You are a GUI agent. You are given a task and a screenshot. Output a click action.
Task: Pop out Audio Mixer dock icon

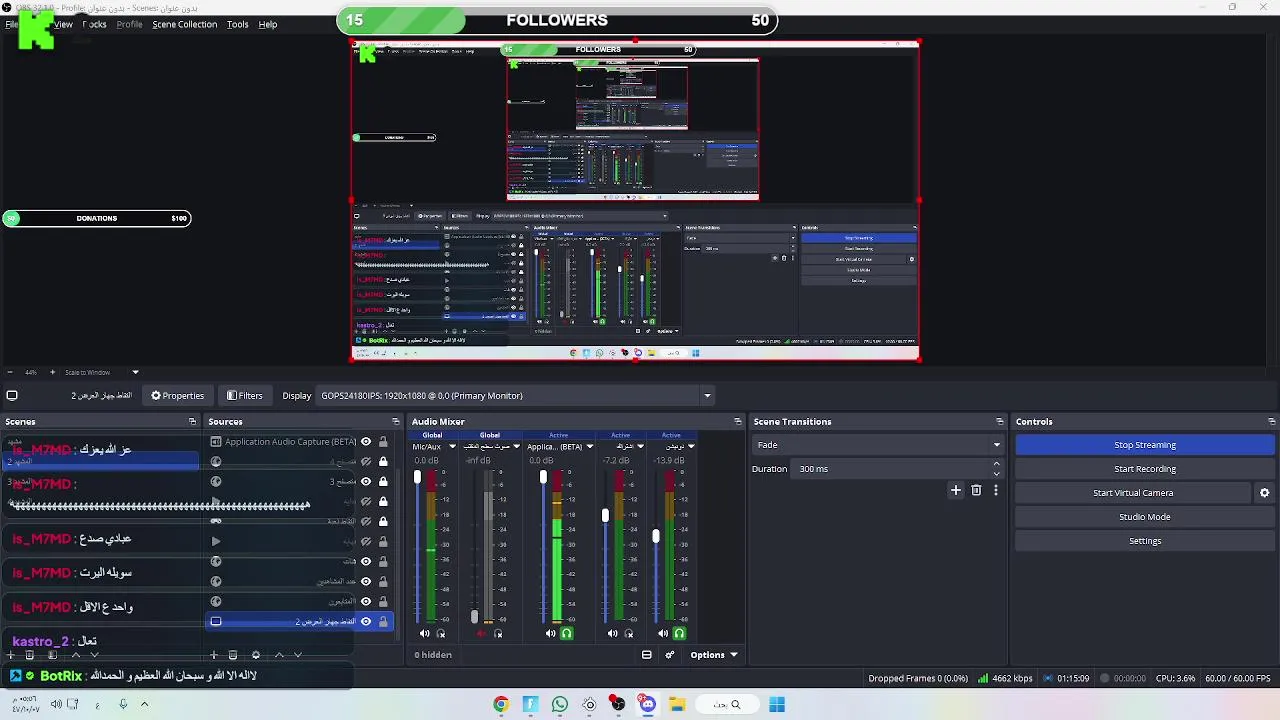[x=737, y=421]
